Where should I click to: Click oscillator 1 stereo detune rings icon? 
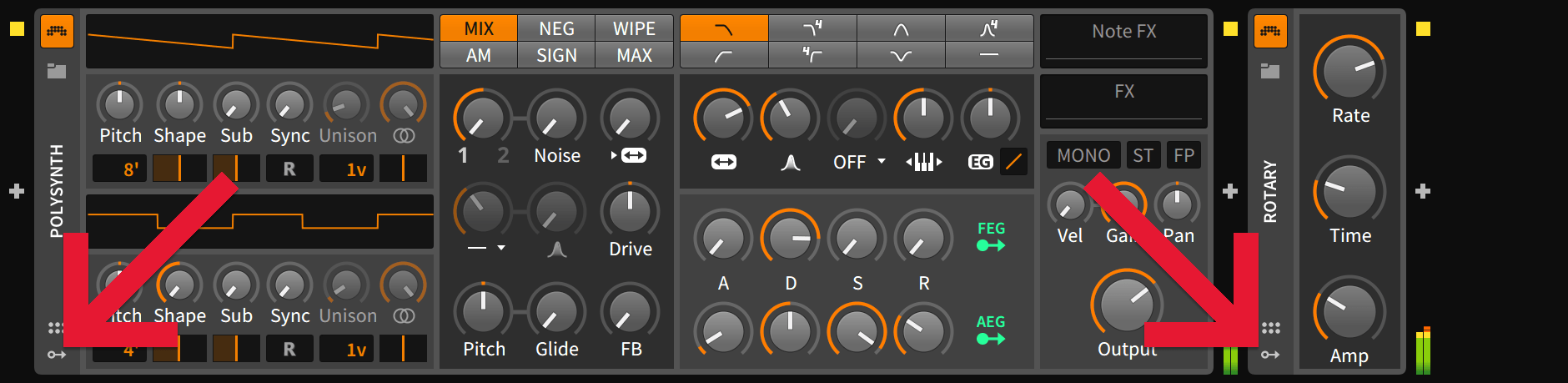pyautogui.click(x=404, y=135)
